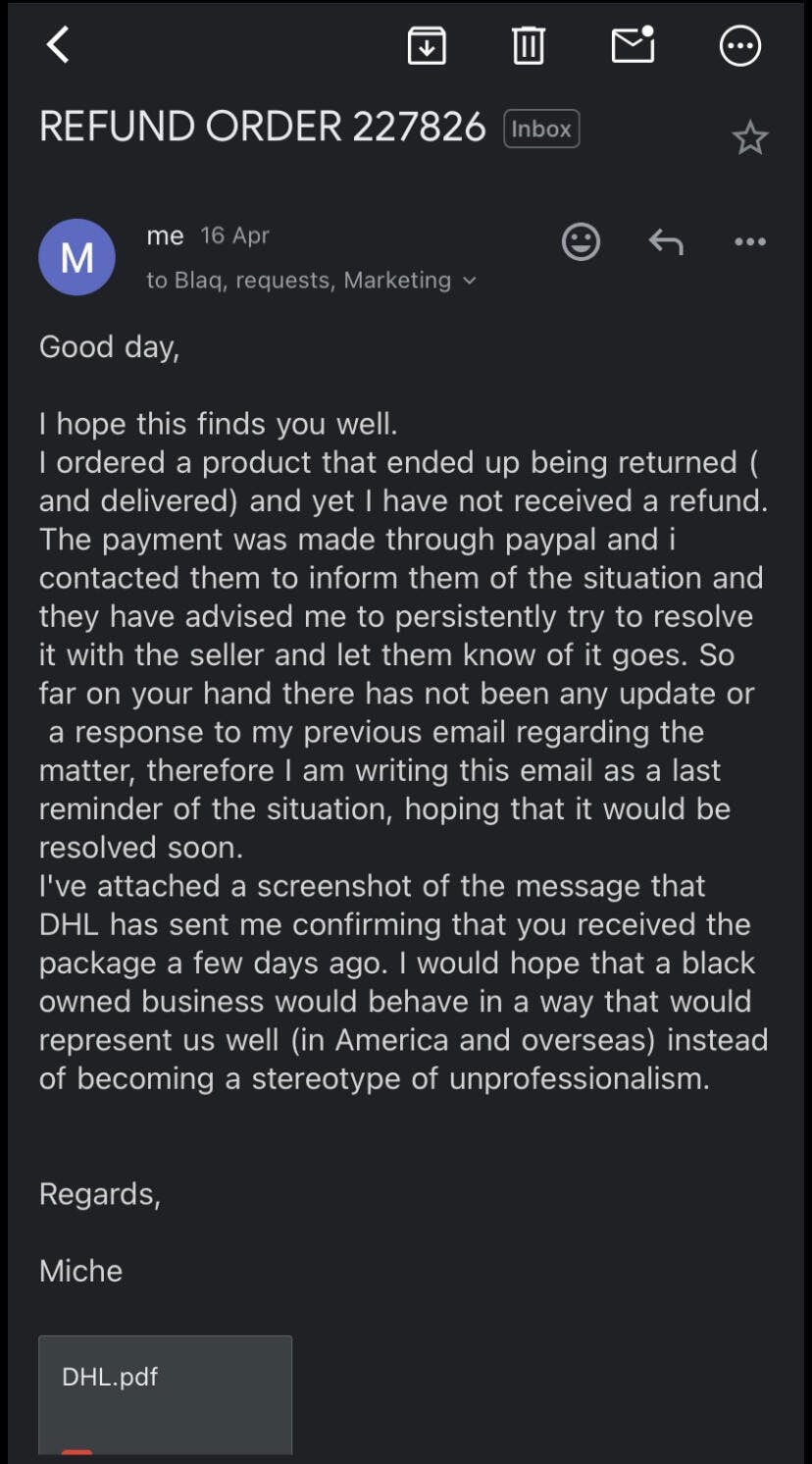
Task: Archive this email
Action: tap(427, 45)
